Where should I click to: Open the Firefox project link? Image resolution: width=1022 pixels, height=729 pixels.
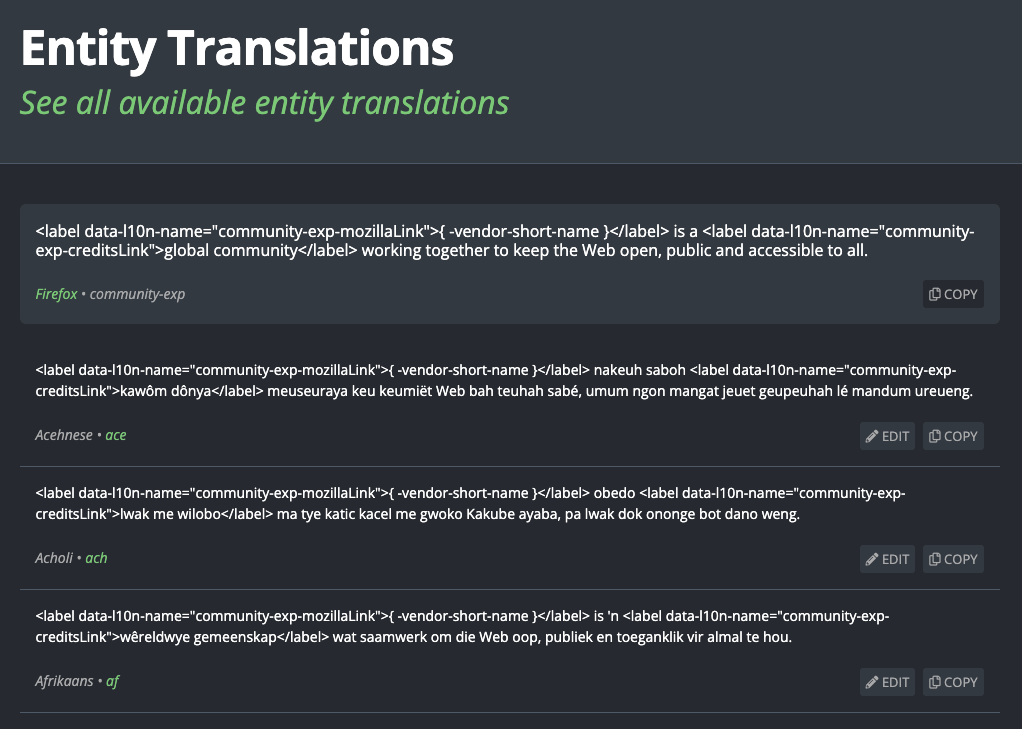point(55,294)
